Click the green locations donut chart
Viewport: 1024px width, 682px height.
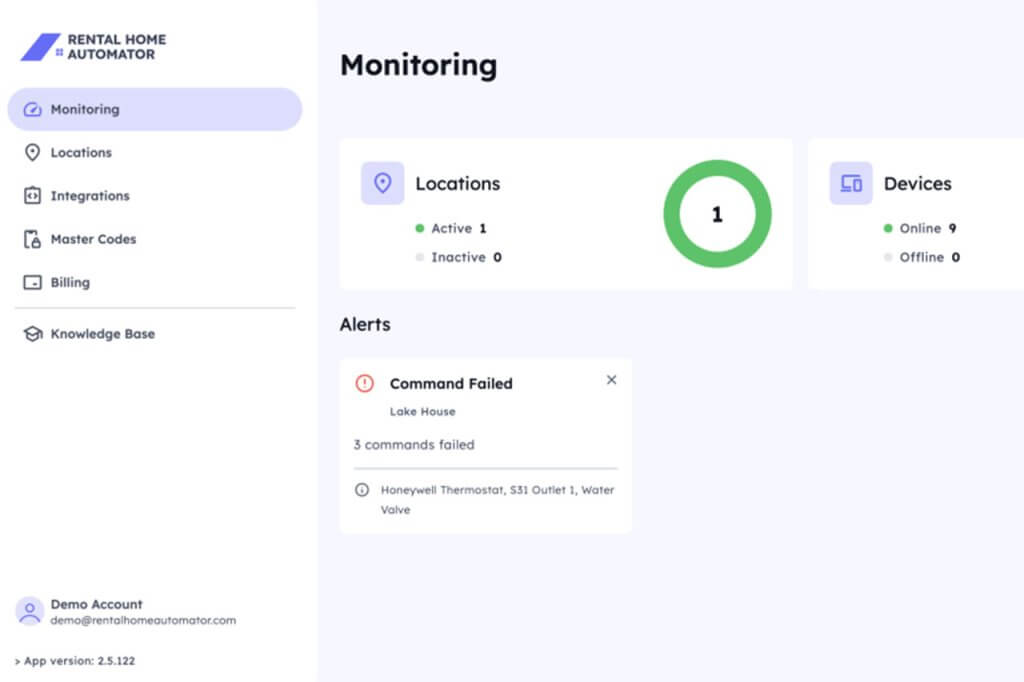click(717, 214)
